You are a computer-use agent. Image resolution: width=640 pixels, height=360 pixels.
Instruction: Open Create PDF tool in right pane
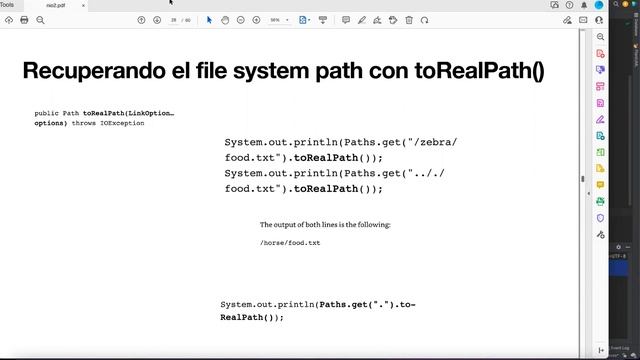[600, 53]
